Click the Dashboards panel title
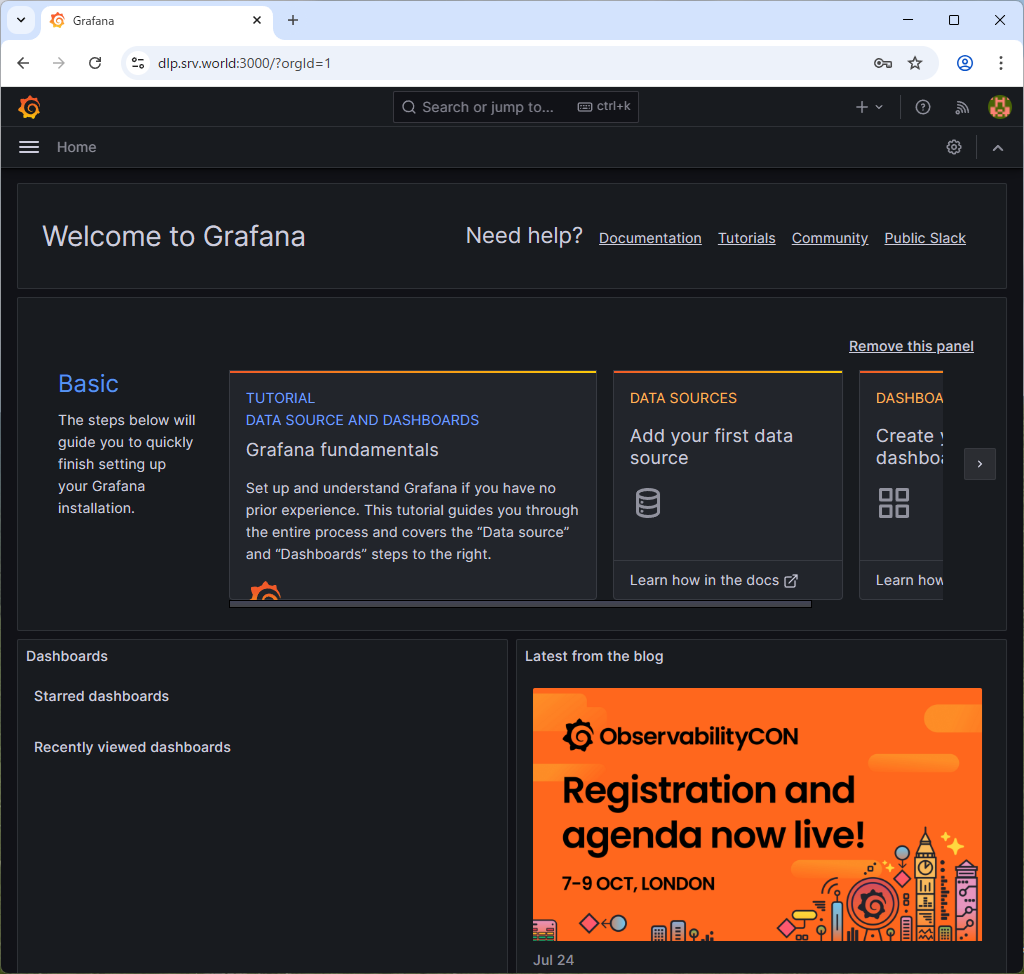The image size is (1024, 974). pyautogui.click(x=67, y=656)
